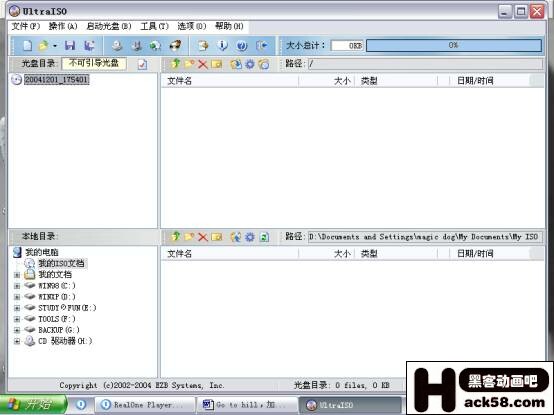Click the 0% disc size progress bar
Viewport: 554px width, 415px height.
454,45
